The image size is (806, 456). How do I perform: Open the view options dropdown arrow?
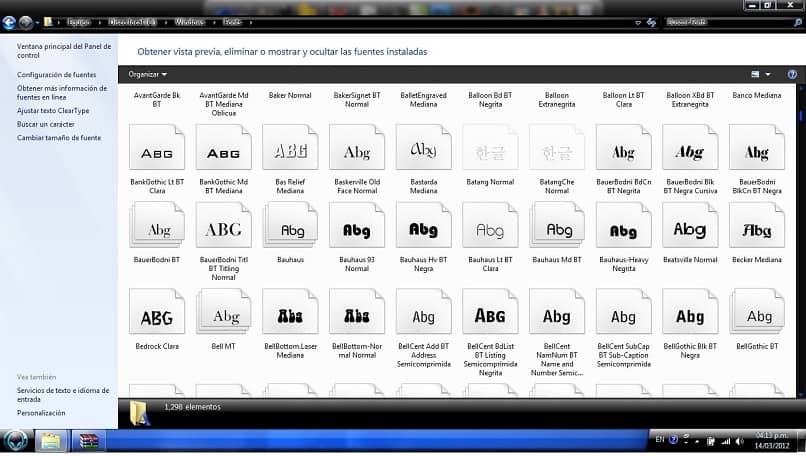768,75
